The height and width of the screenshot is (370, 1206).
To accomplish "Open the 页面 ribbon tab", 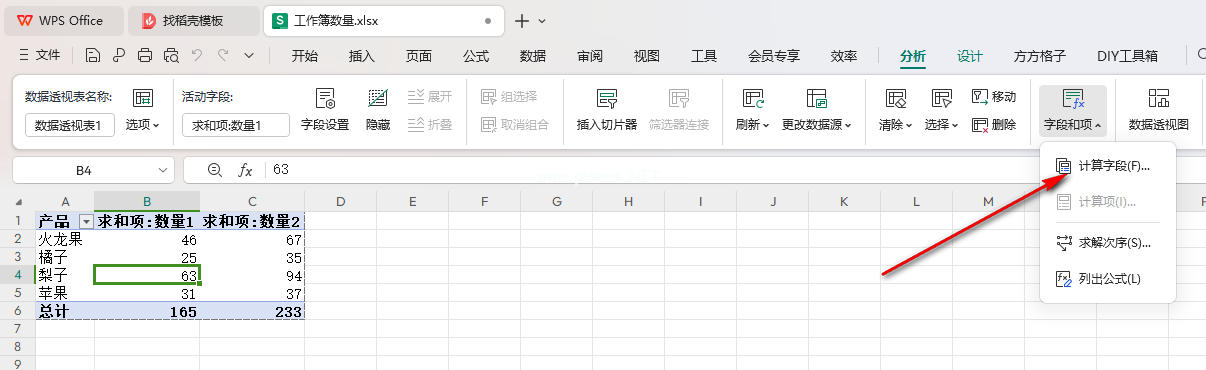I will pyautogui.click(x=419, y=56).
